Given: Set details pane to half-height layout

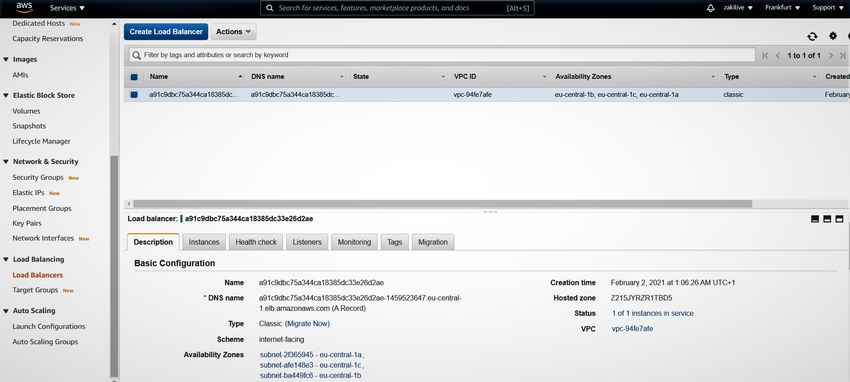Looking at the screenshot, I should click(827, 219).
